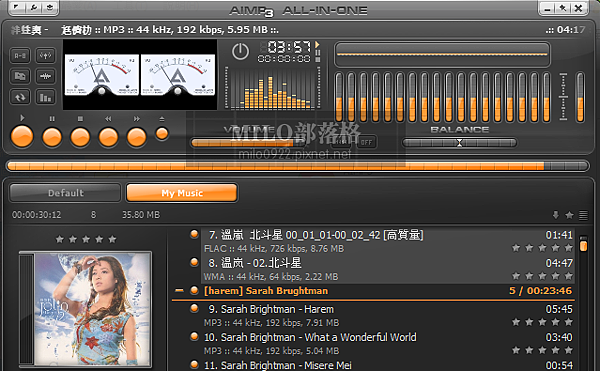Click the orange bullet beside the group header
600x371 pixels.
pos(194,290)
